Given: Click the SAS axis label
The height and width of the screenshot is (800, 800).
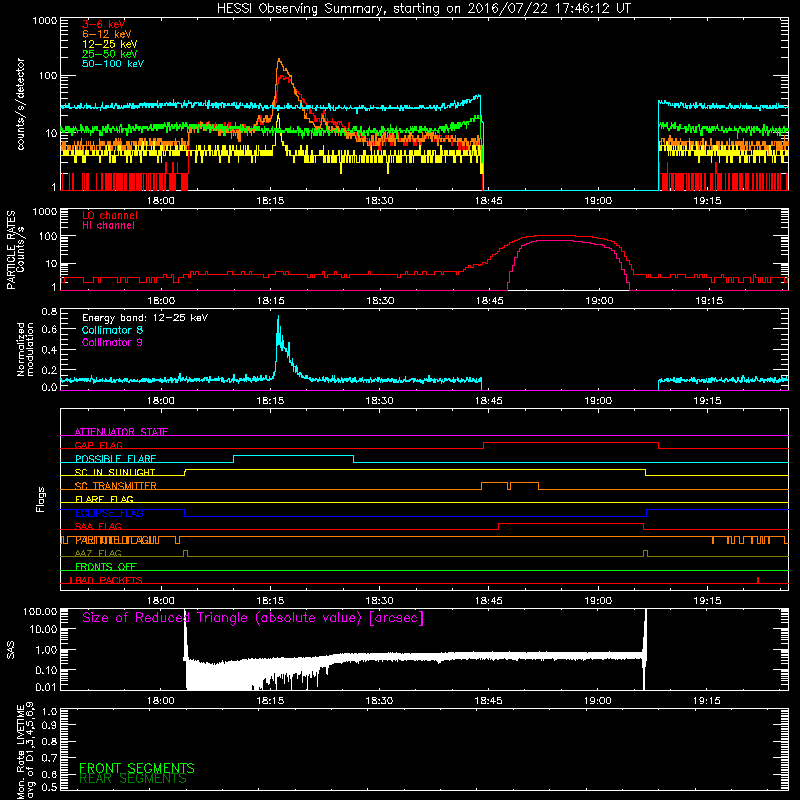Looking at the screenshot, I should 10,650.
